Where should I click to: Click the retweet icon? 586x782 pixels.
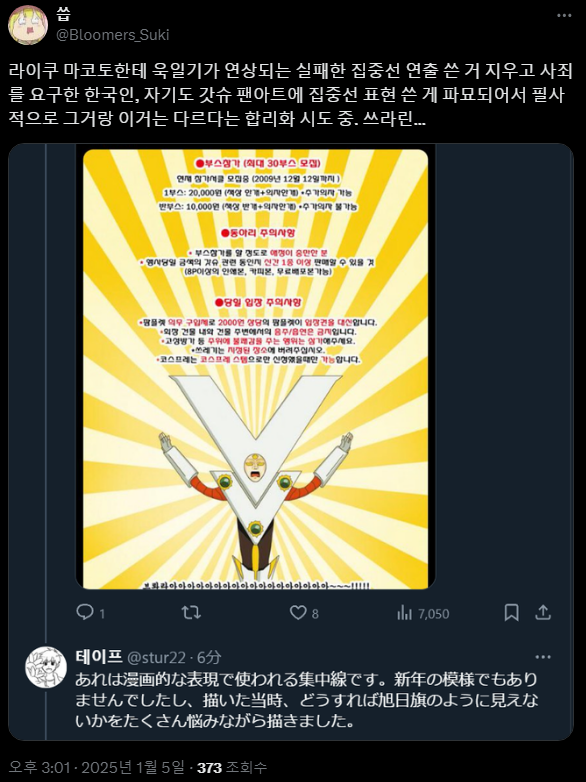point(191,612)
